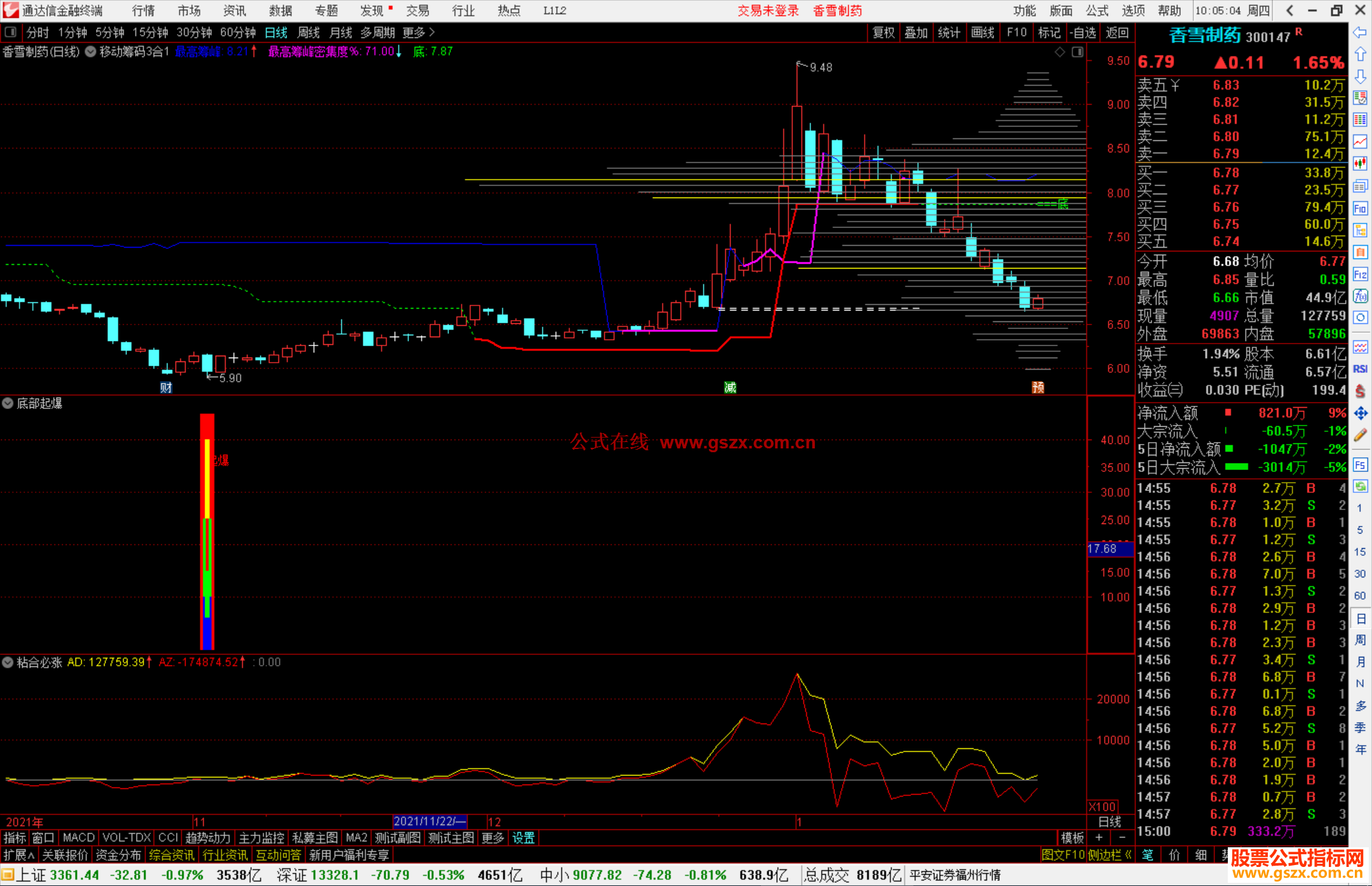Viewport: 1372px width, 886px height.
Task: Click the 笔 tick detail tab
Action: 1147,855
